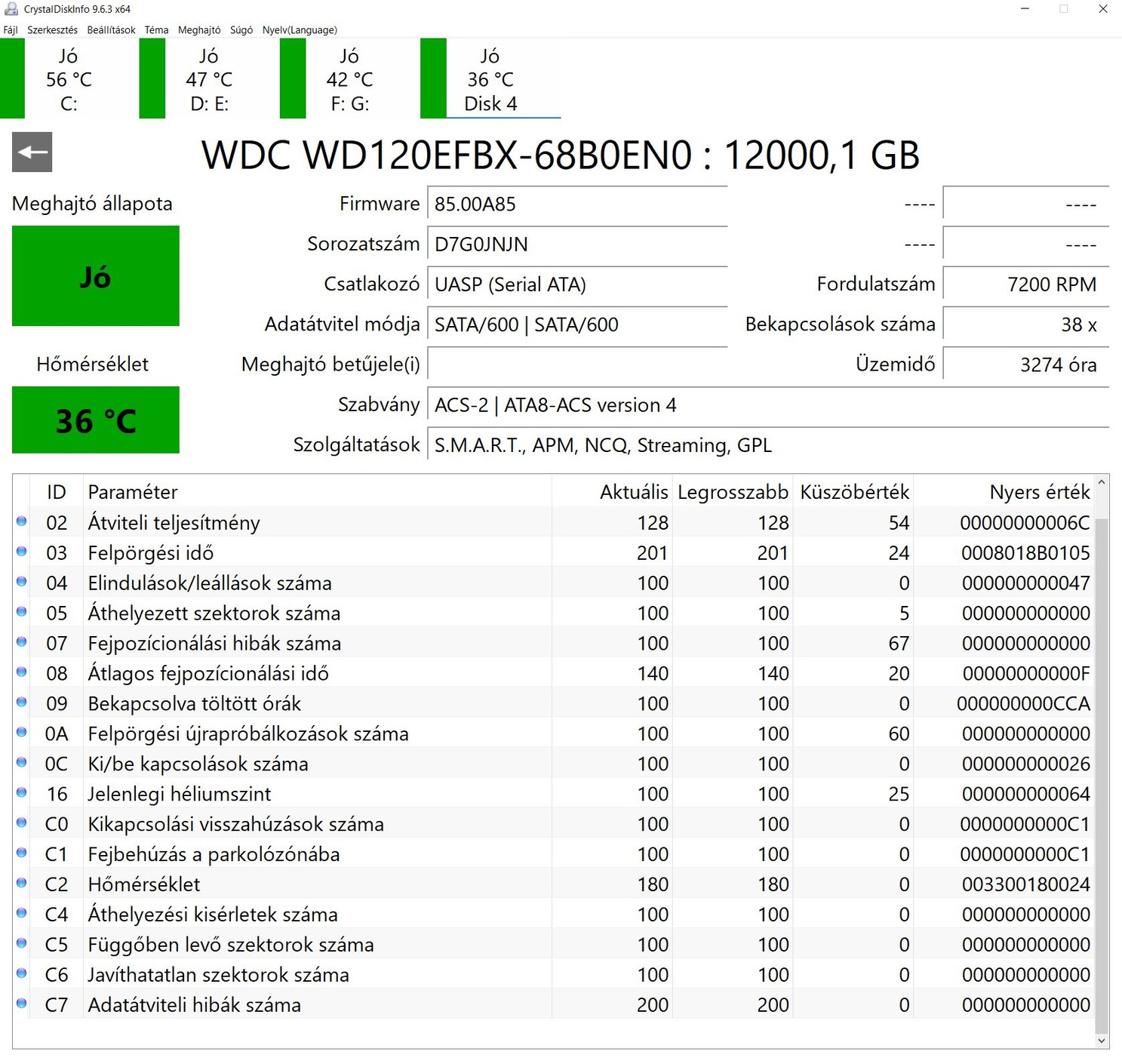Click the Aktuális column header
The image size is (1122, 1064).
[612, 492]
